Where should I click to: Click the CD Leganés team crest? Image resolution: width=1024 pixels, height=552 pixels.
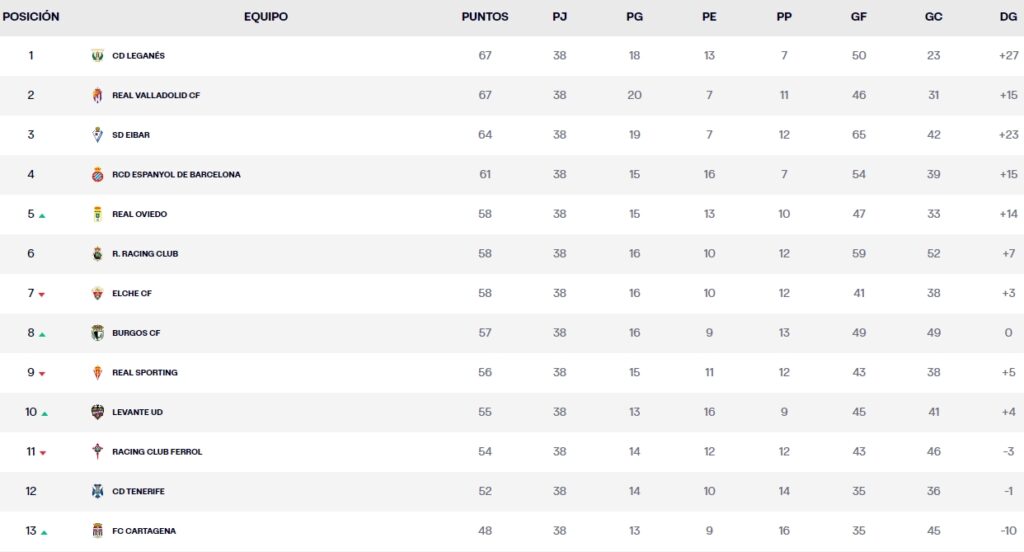tap(97, 56)
